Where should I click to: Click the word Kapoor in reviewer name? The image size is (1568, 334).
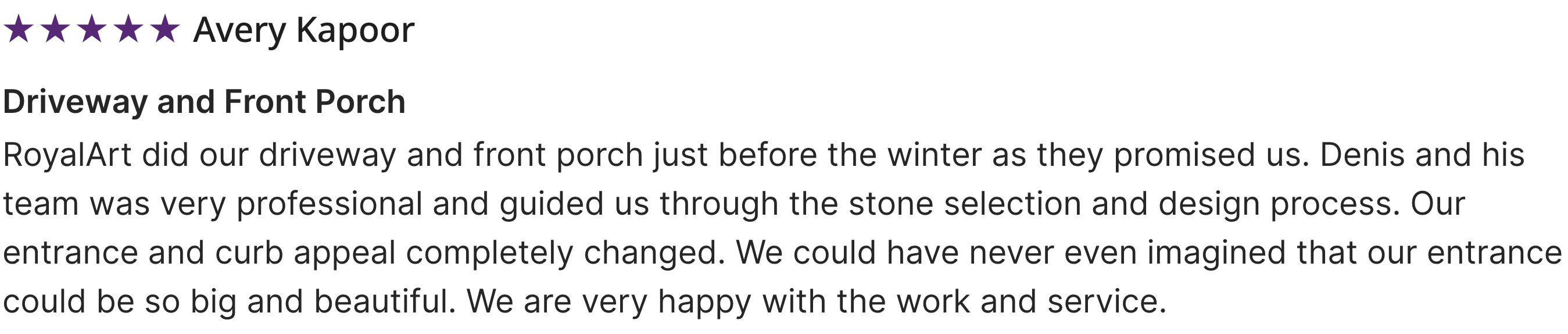[356, 30]
